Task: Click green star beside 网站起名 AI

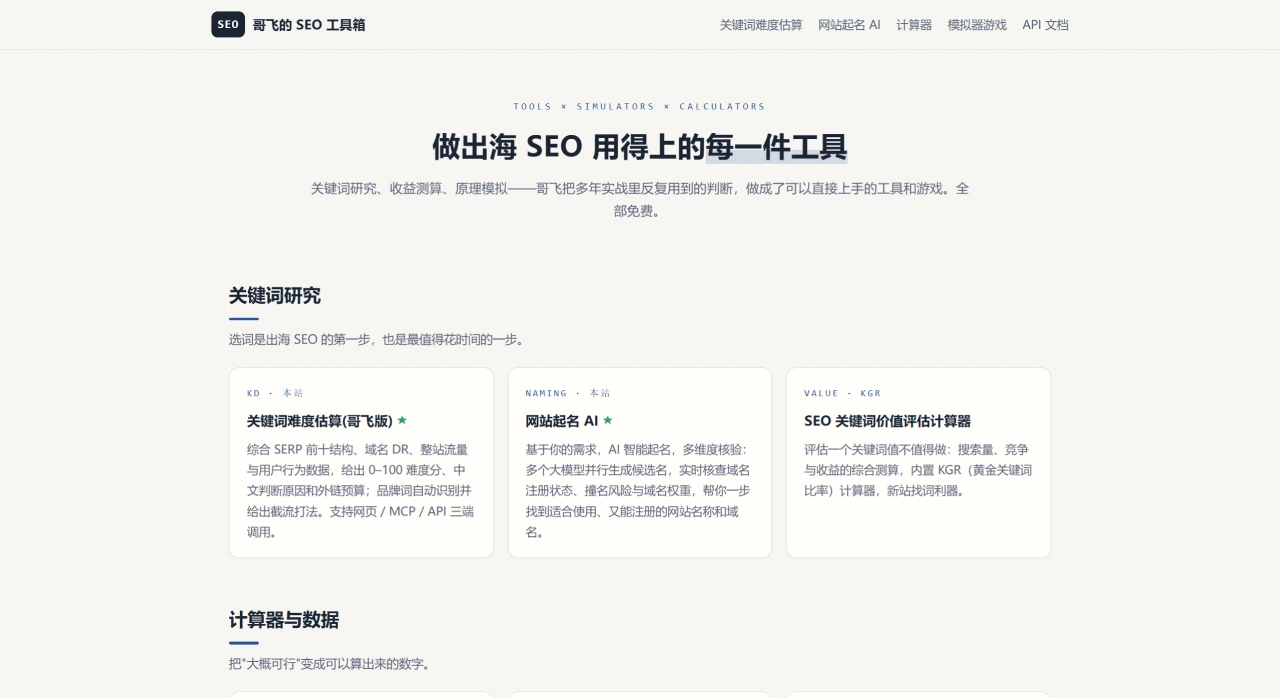Action: (x=607, y=420)
